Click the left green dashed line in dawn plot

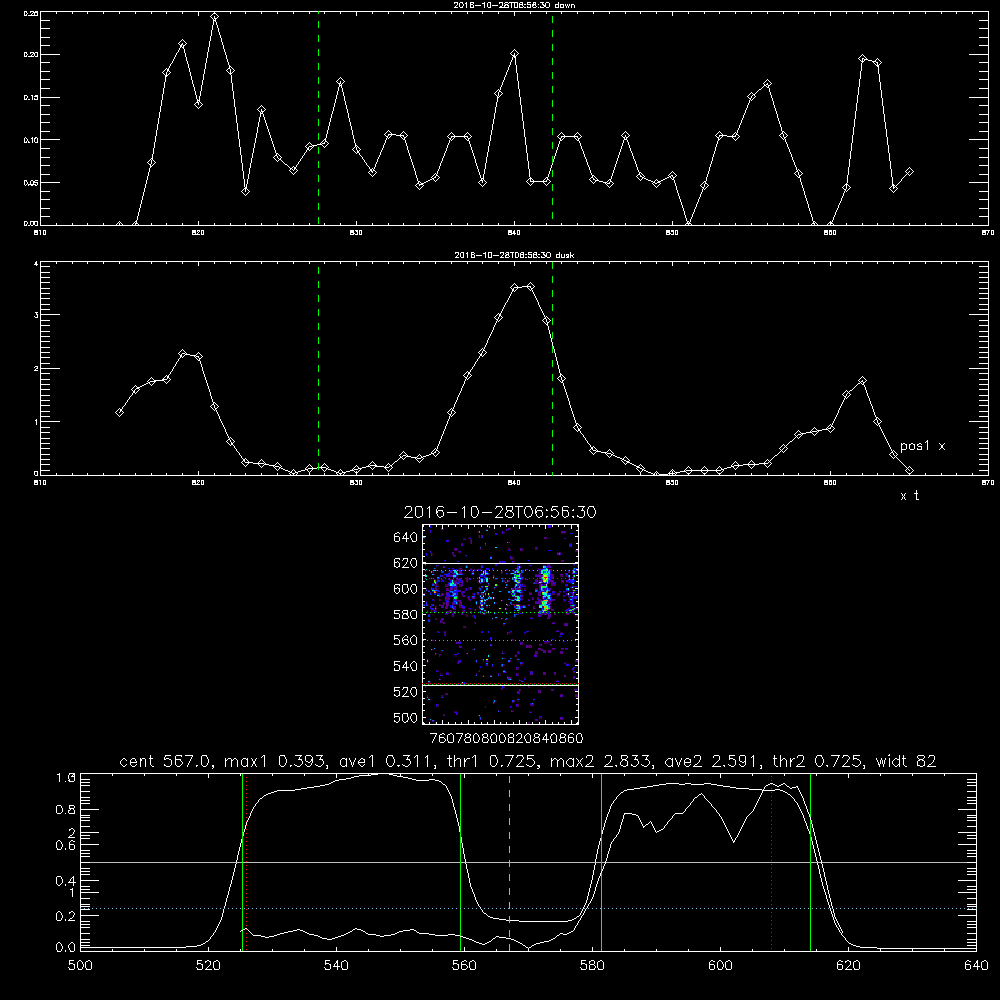[x=318, y=118]
